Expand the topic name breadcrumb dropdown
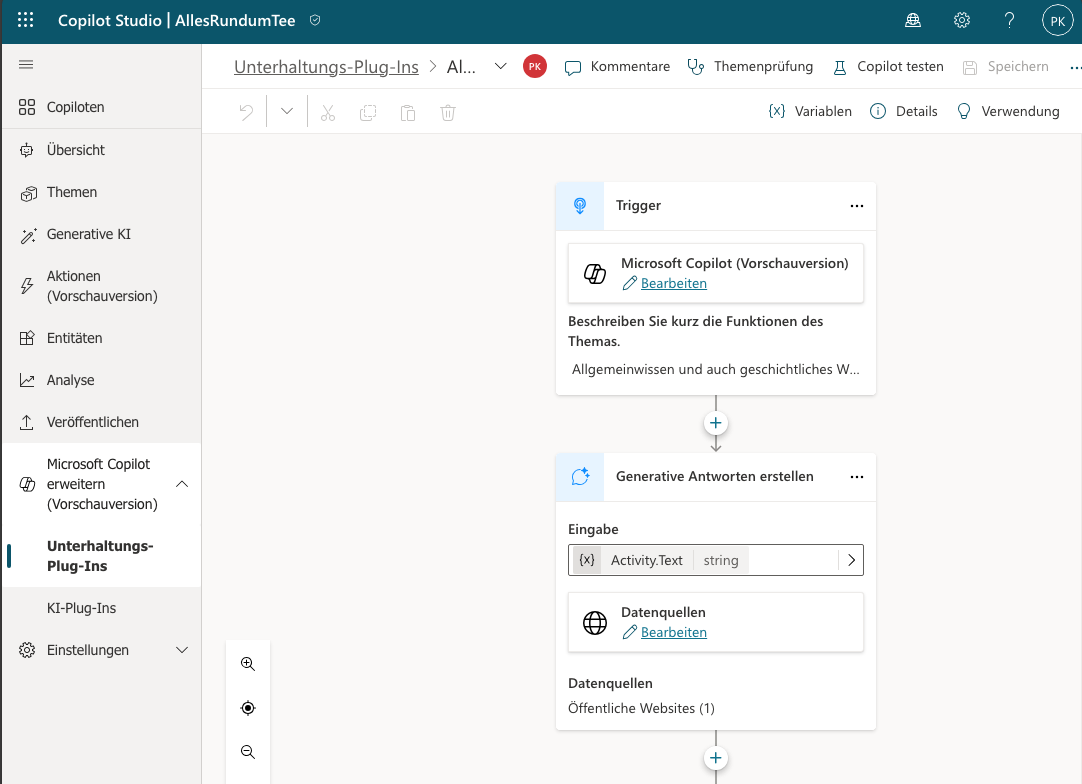This screenshot has height=784, width=1082. point(501,66)
